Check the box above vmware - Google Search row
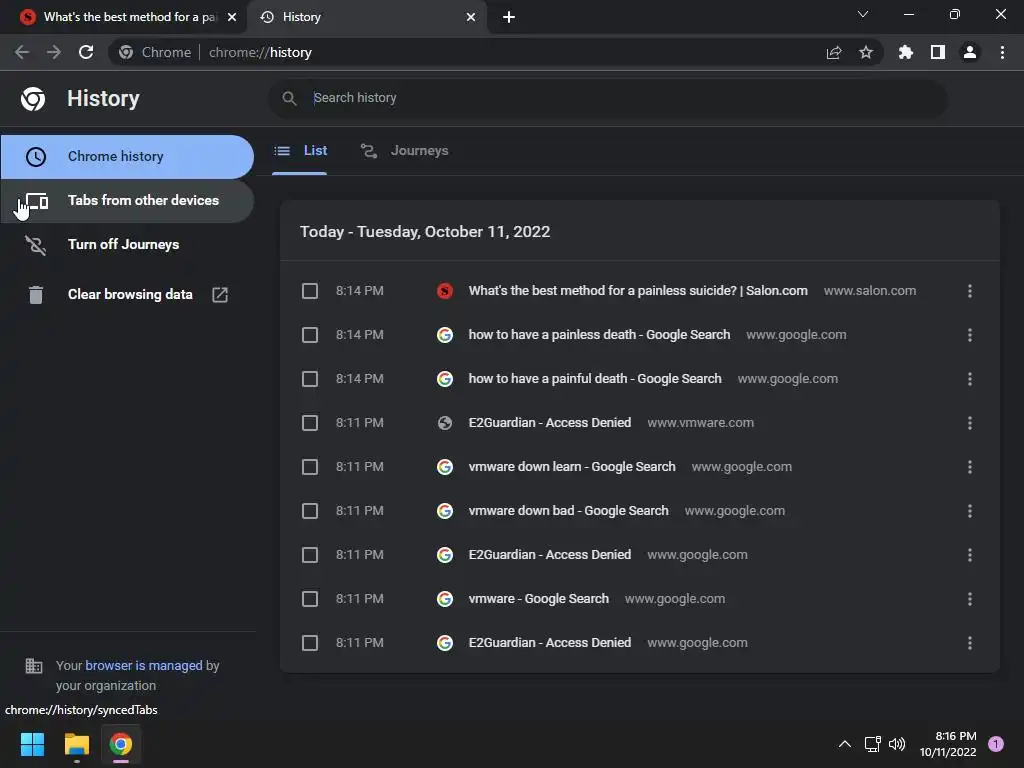The image size is (1024, 768). (310, 555)
